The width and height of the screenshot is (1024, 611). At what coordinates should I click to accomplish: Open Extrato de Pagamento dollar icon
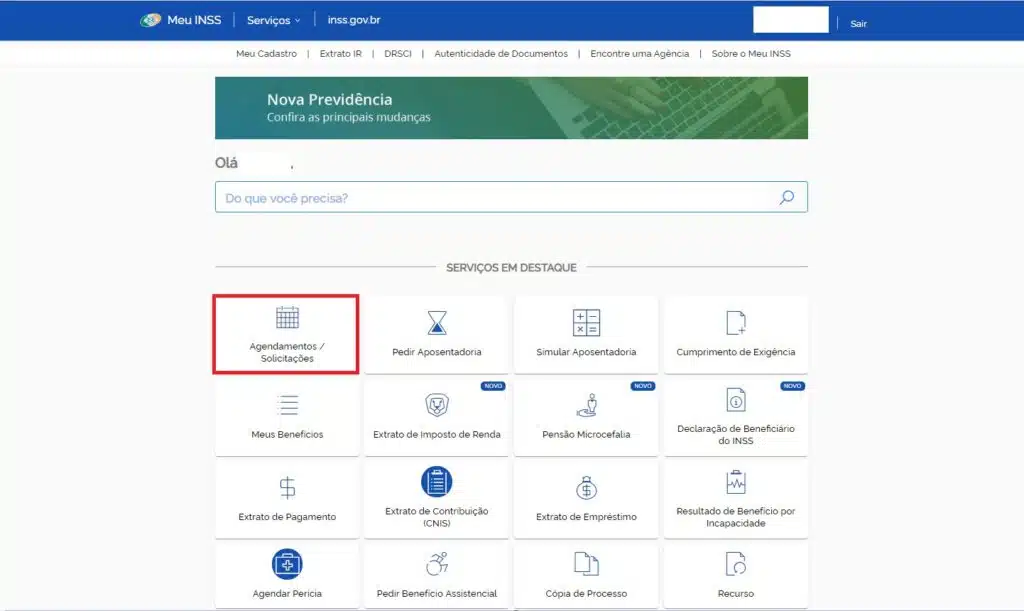point(287,488)
